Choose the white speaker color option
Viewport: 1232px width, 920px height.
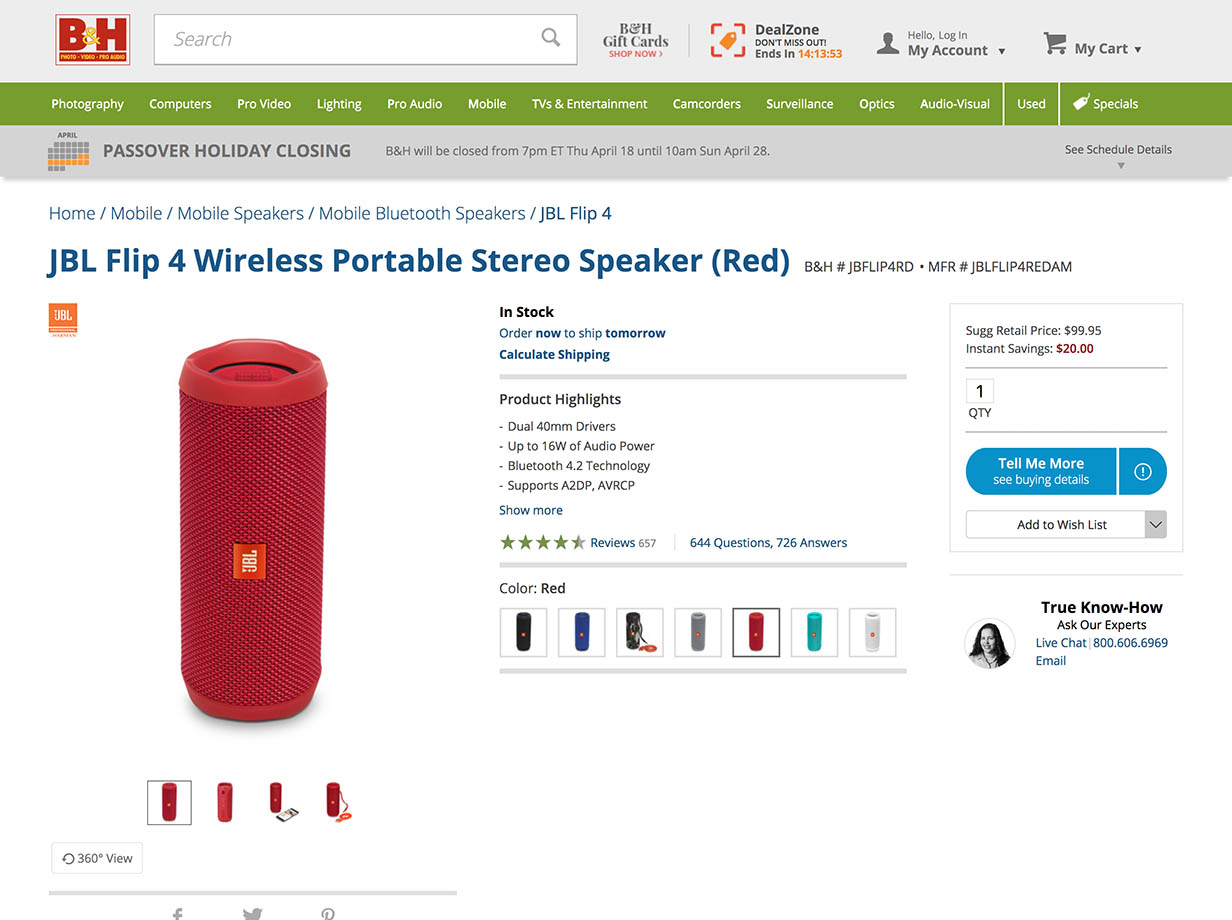[872, 632]
